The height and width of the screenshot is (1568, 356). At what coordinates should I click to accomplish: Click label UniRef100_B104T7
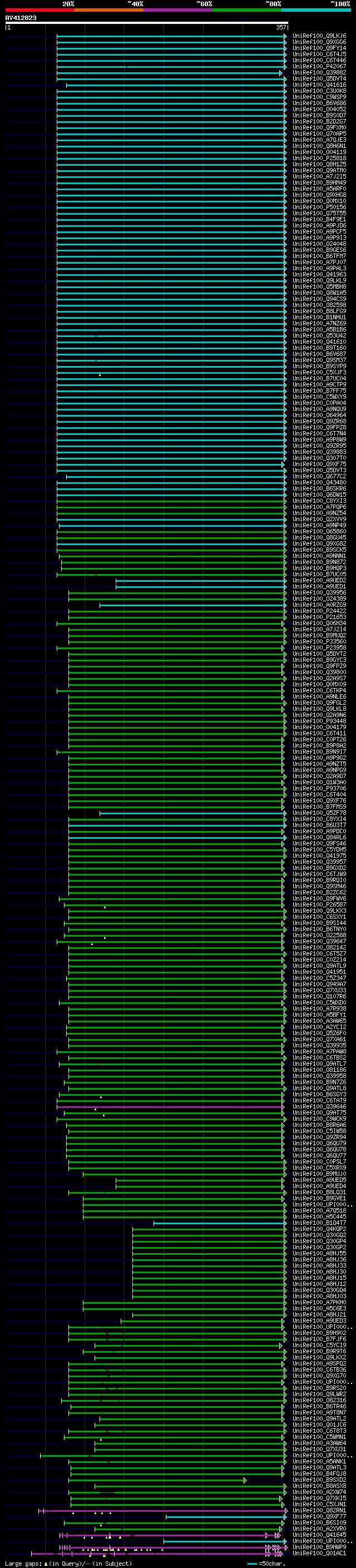pyautogui.click(x=319, y=1223)
